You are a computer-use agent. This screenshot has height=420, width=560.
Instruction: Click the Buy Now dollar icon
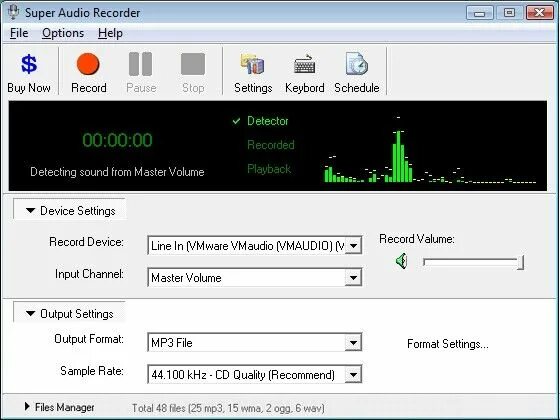[29, 64]
